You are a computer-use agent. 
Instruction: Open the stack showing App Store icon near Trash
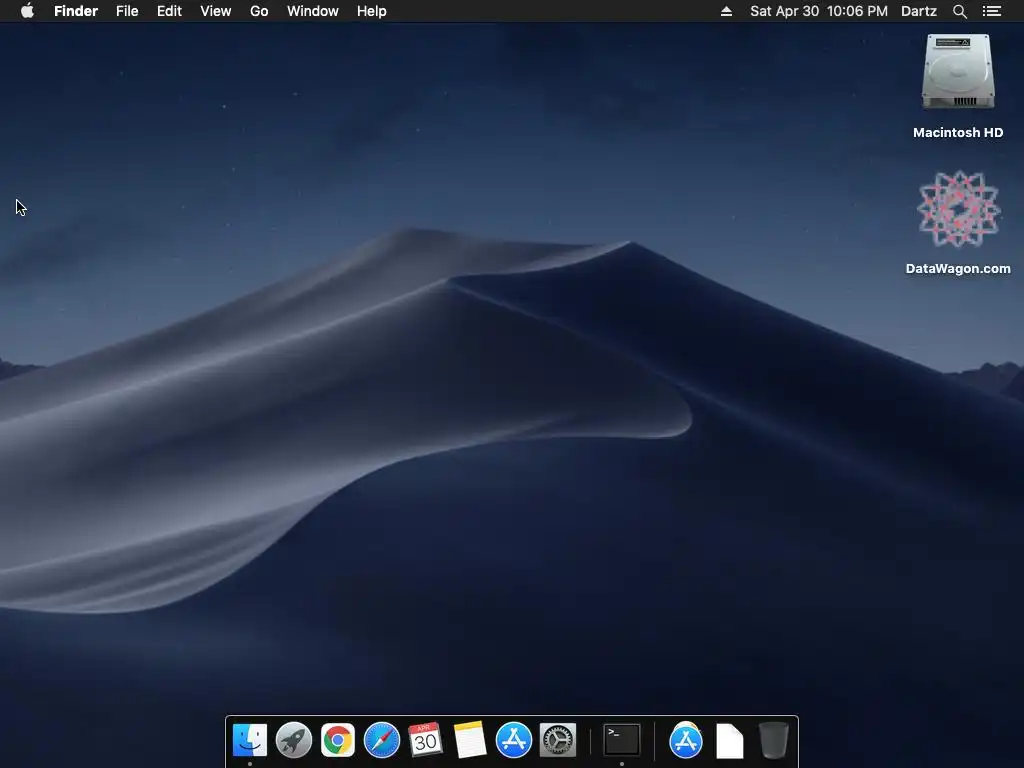coord(686,741)
